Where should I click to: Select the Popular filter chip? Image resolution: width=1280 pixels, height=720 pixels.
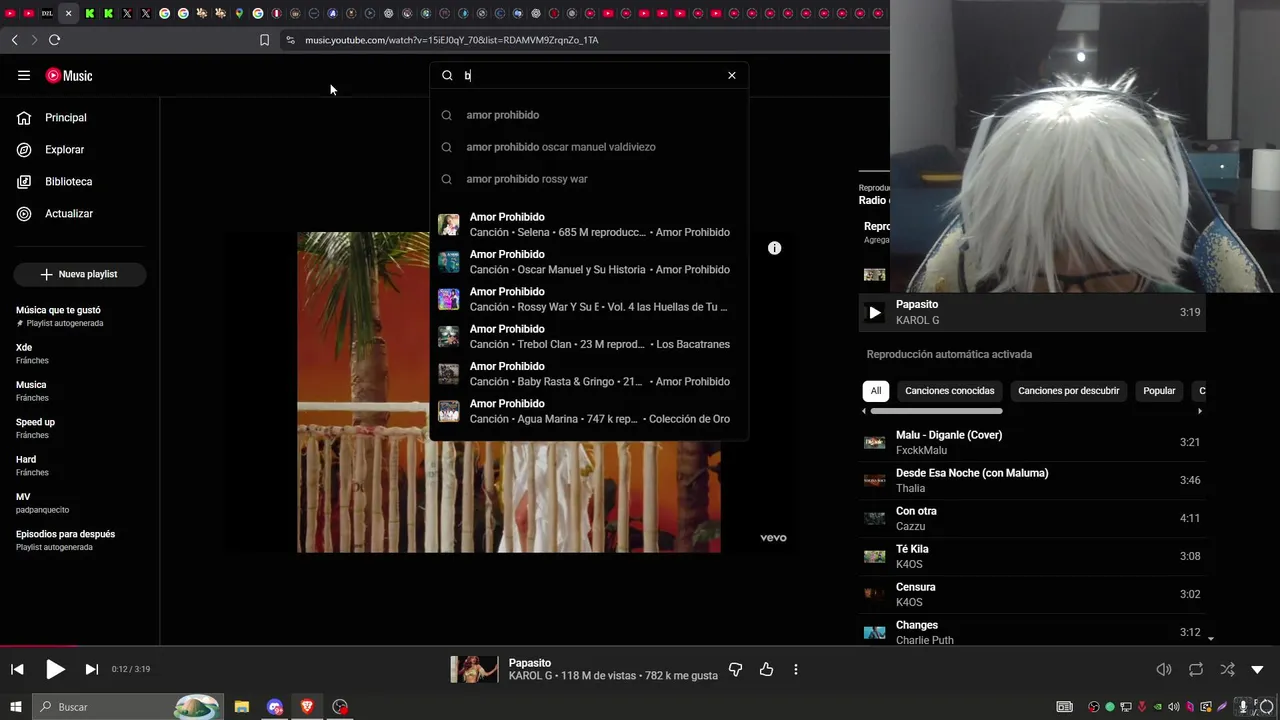click(1159, 391)
